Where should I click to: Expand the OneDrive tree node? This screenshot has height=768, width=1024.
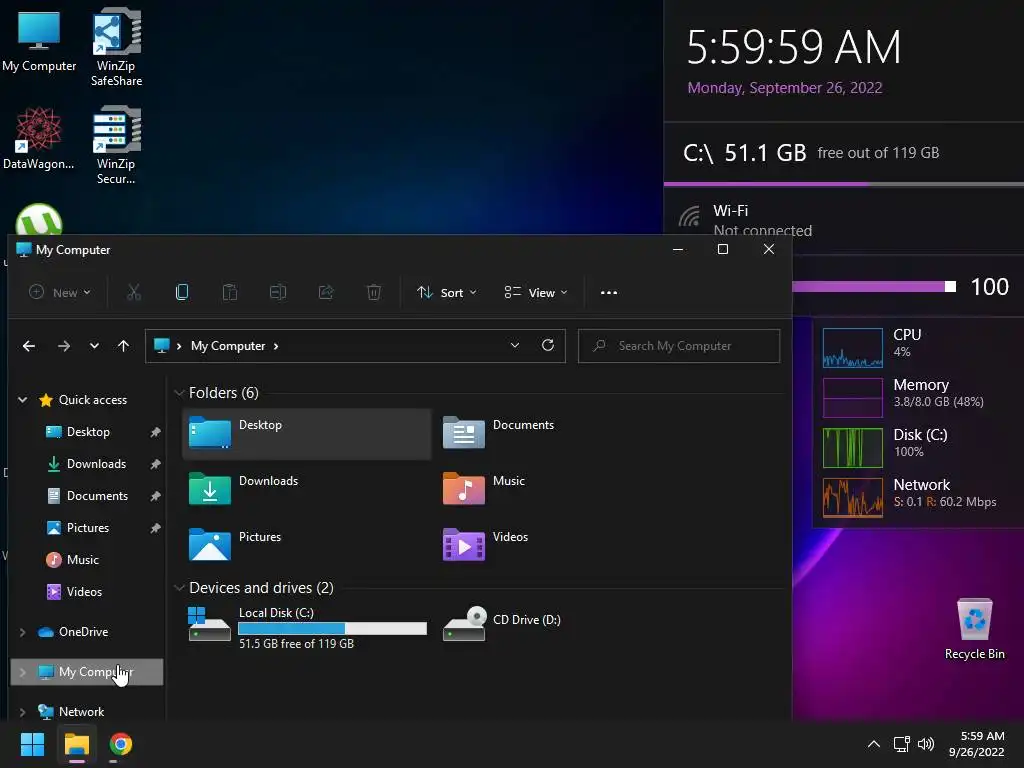point(22,632)
